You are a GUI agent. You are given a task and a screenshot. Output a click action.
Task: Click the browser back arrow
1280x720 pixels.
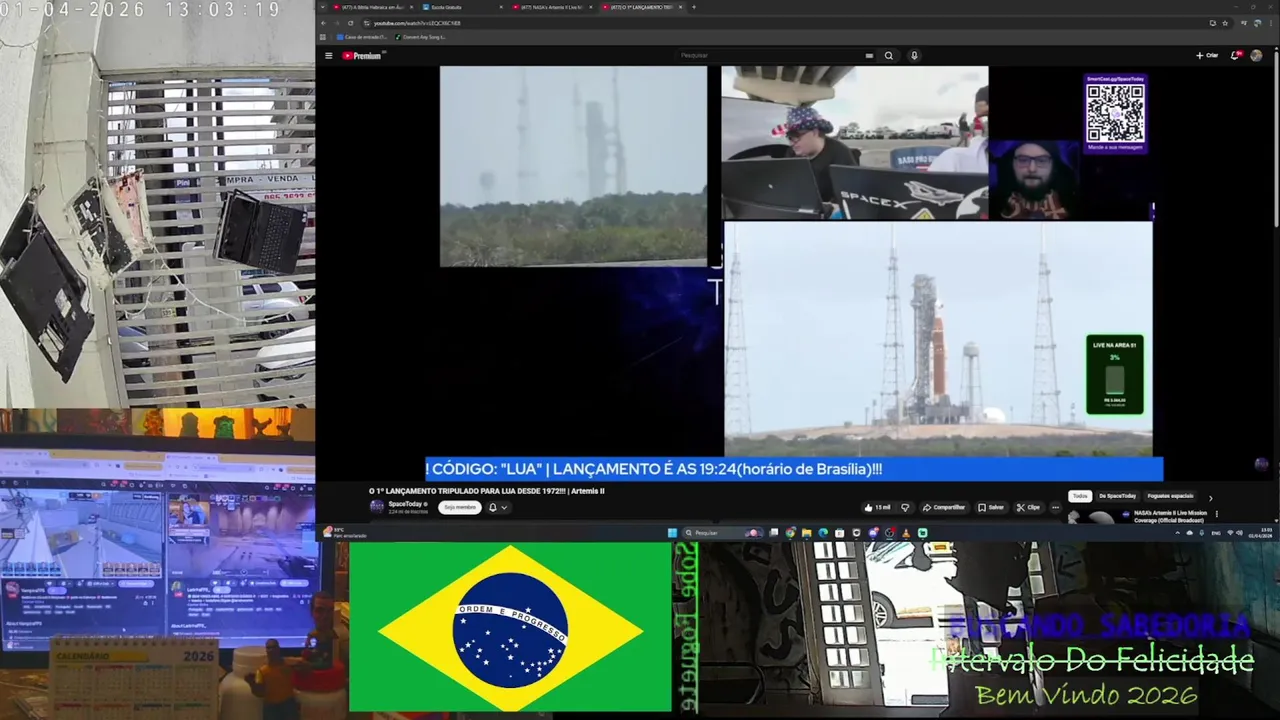click(324, 23)
